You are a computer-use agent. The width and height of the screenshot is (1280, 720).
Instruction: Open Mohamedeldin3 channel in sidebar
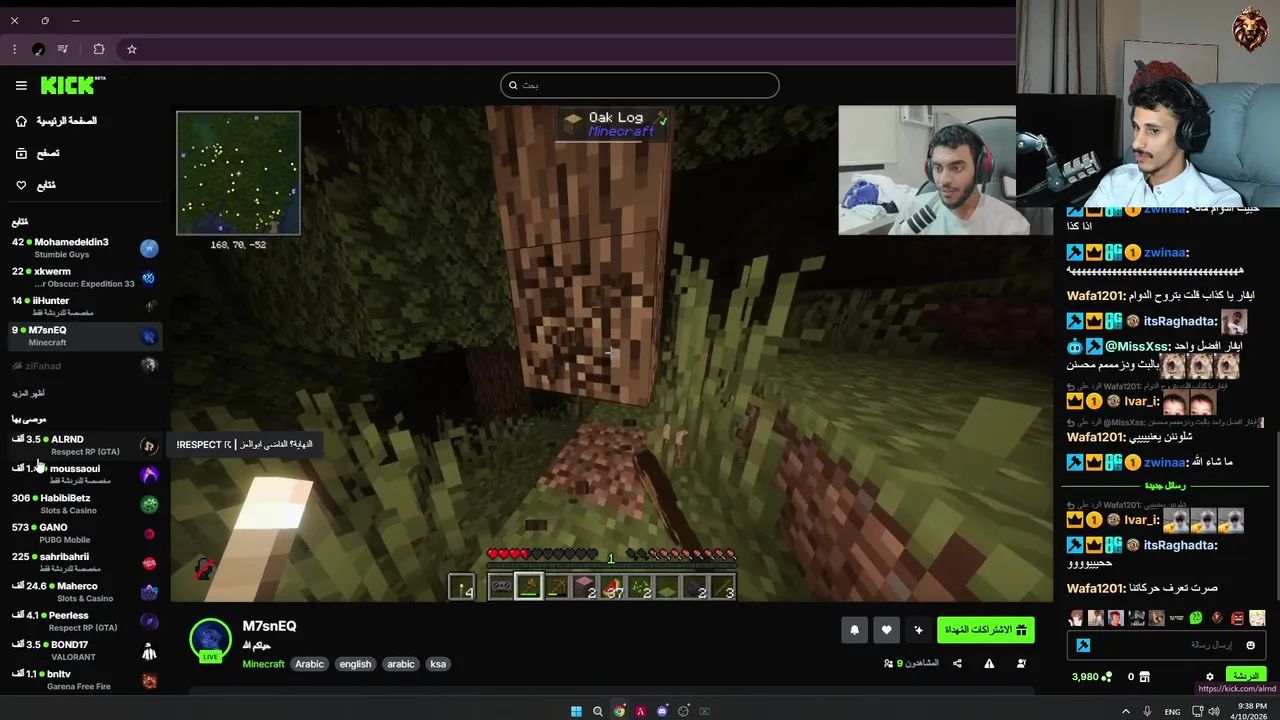(x=85, y=248)
